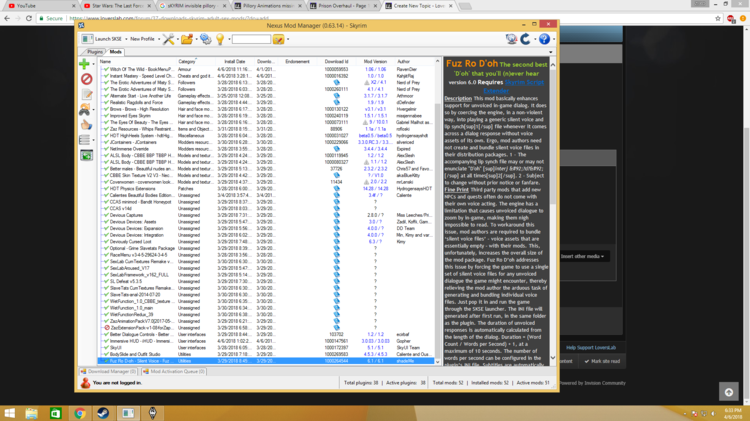The height and width of the screenshot is (421, 750).
Task: Open the blue question mark help icon
Action: pyautogui.click(x=544, y=39)
